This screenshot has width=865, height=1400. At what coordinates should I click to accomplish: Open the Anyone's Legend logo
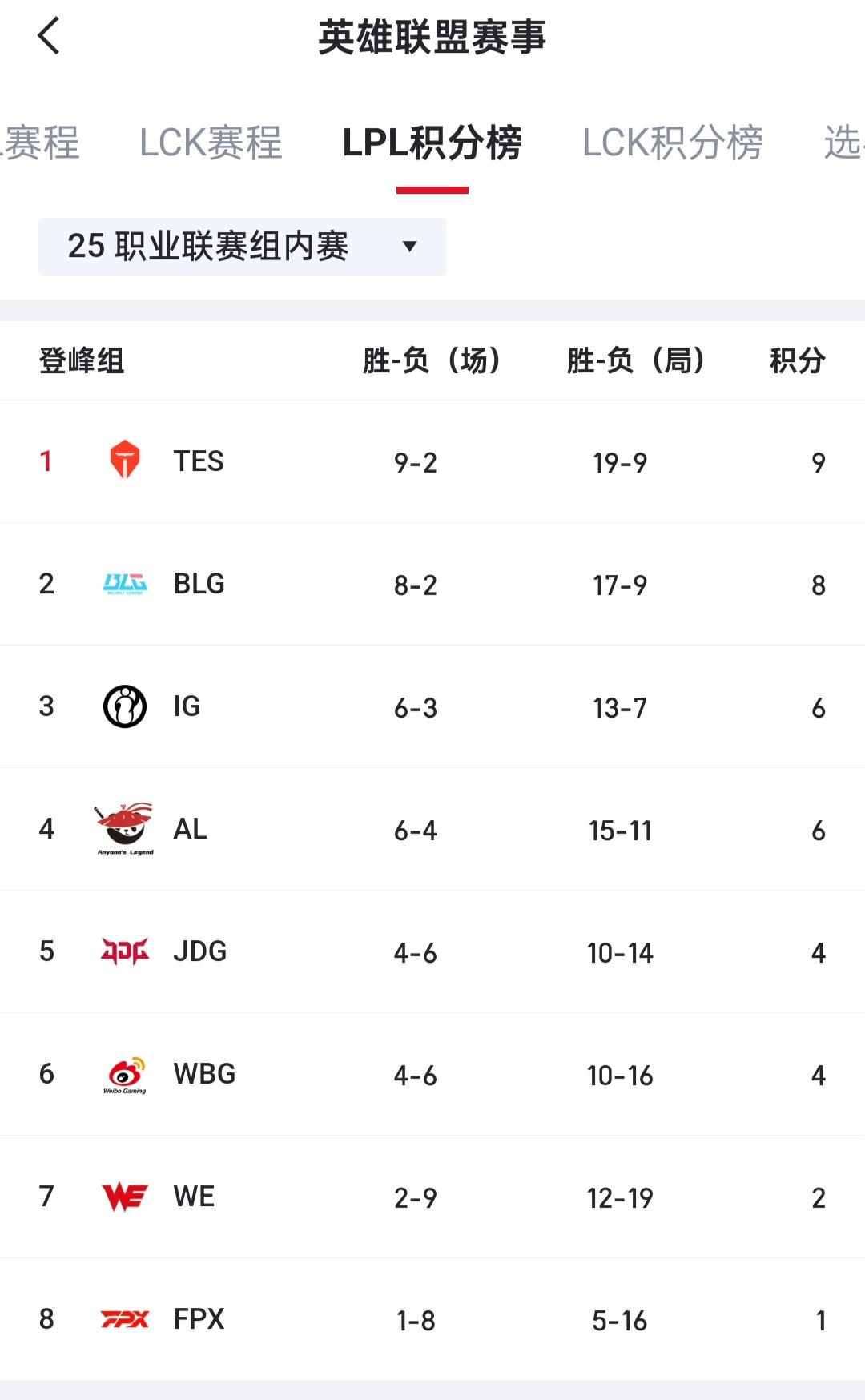pos(125,829)
